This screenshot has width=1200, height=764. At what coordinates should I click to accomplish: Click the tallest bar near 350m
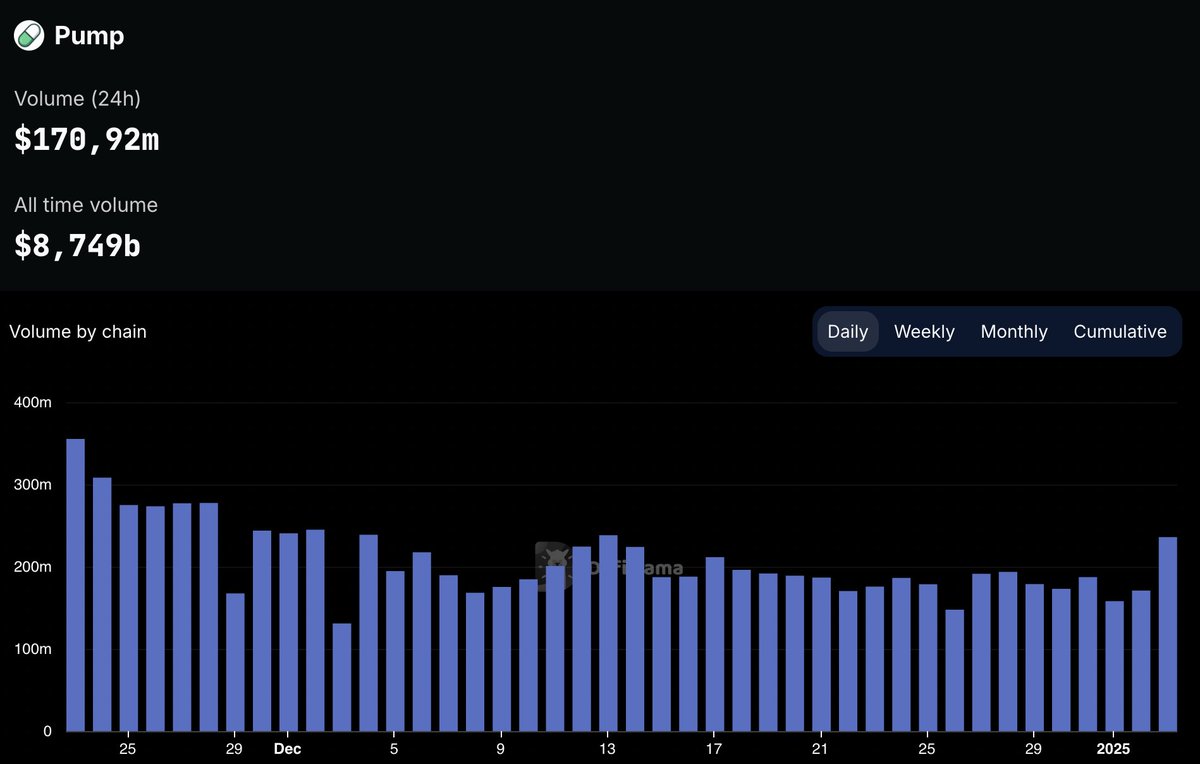pyautogui.click(x=75, y=585)
